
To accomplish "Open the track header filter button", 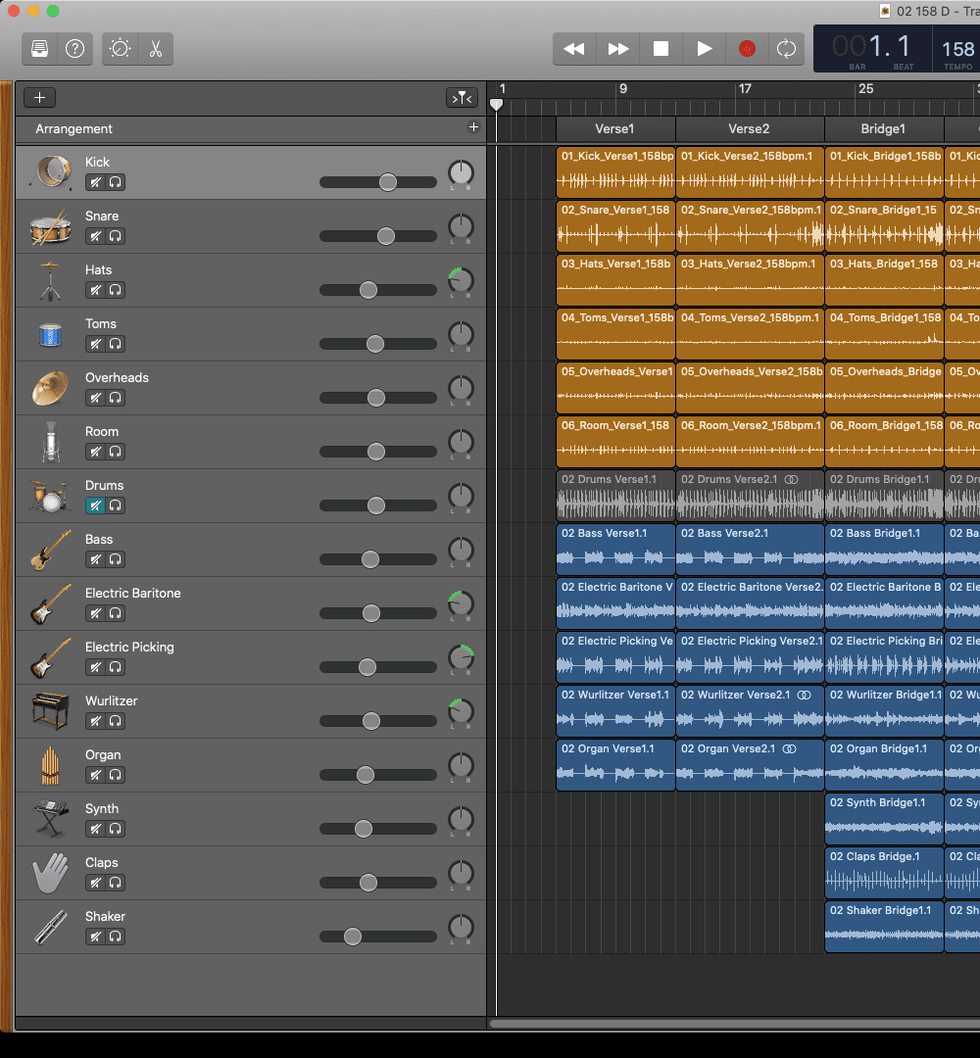I will (x=461, y=98).
